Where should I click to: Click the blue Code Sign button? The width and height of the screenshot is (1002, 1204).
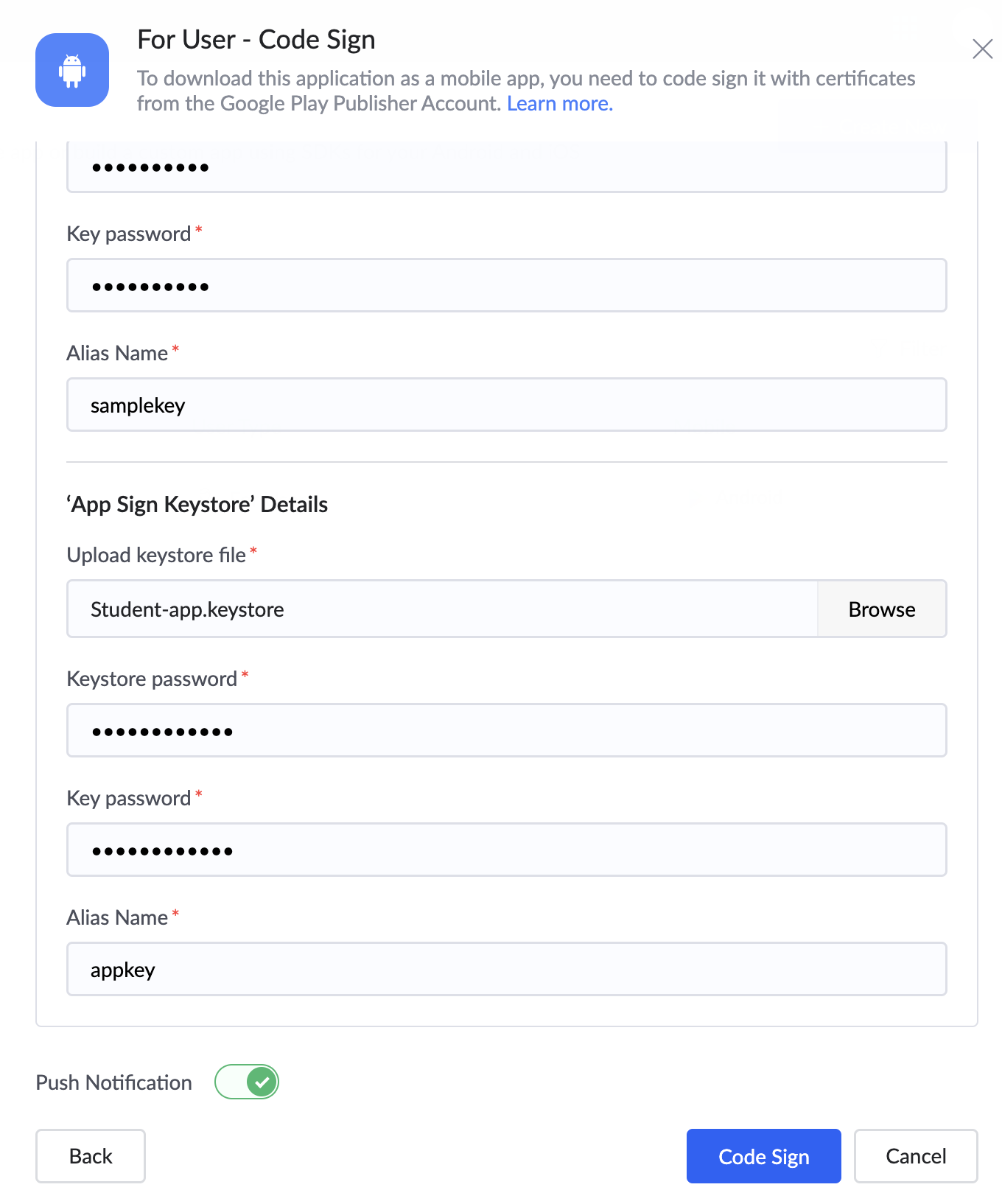pos(763,1156)
